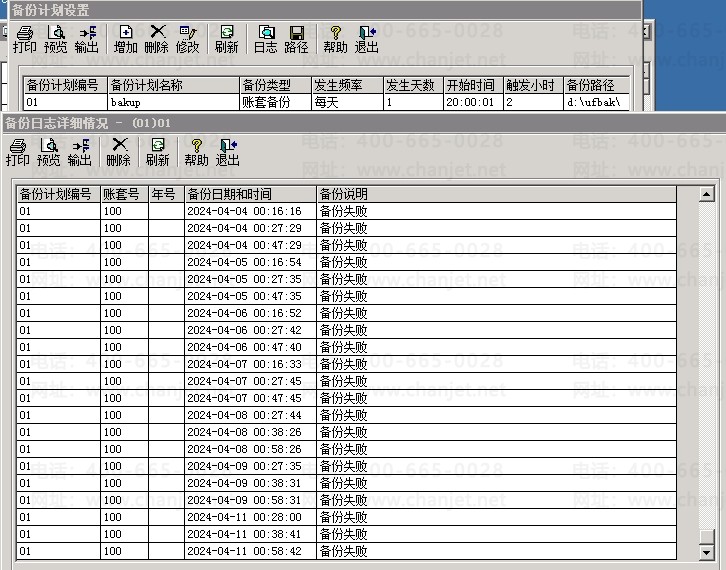Select frequency cell '每天'
Viewport: 726px width, 570px height.
coord(348,102)
